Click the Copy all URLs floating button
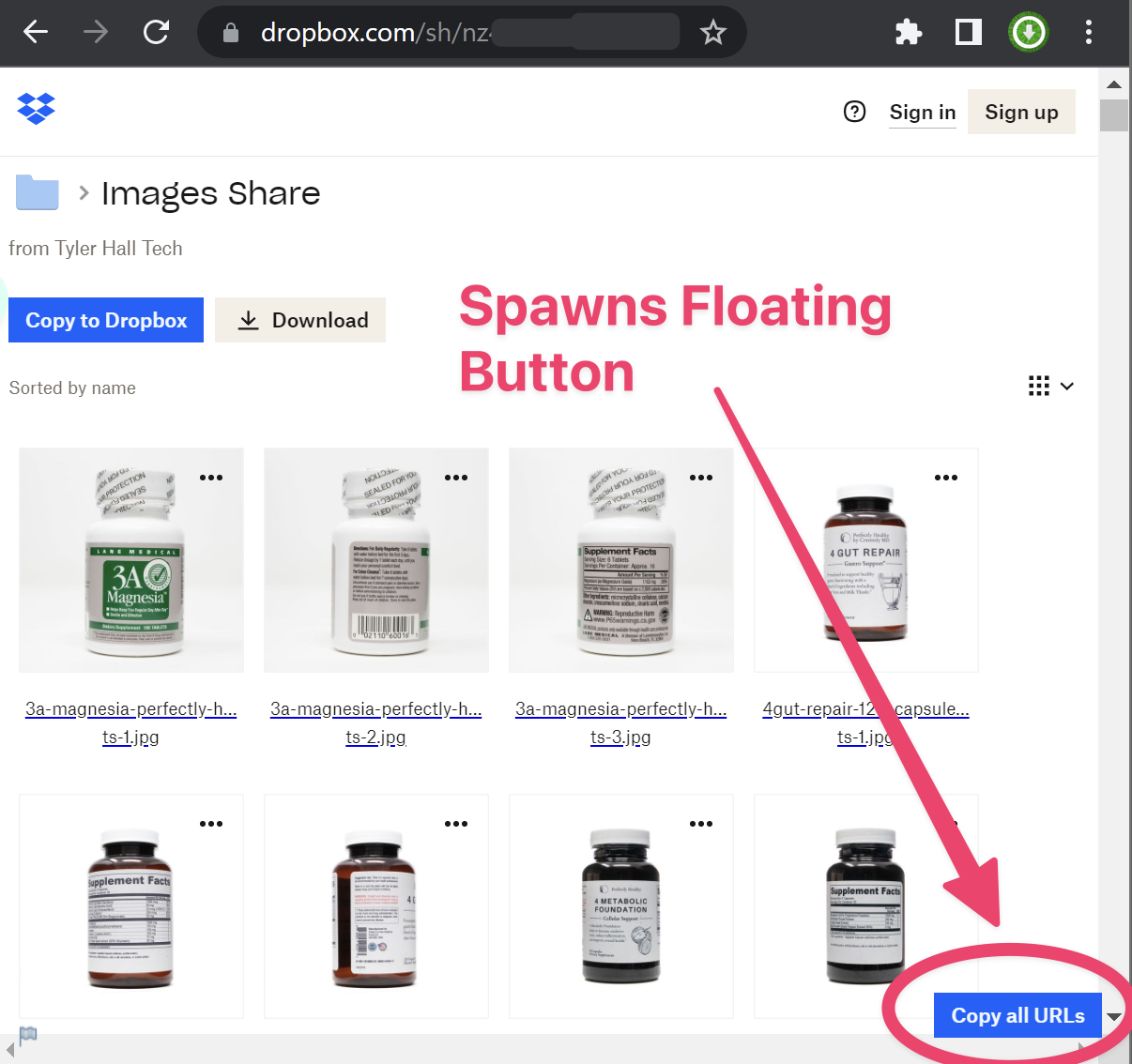The height and width of the screenshot is (1064, 1132). click(1017, 1015)
